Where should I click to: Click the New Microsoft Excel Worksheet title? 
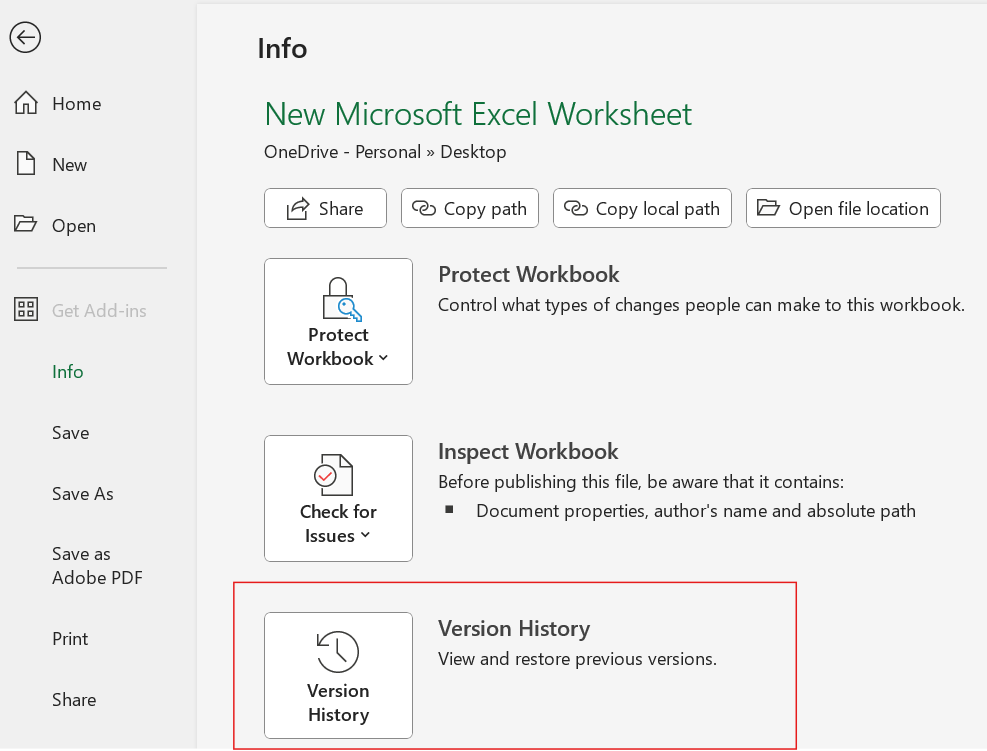[x=478, y=114]
